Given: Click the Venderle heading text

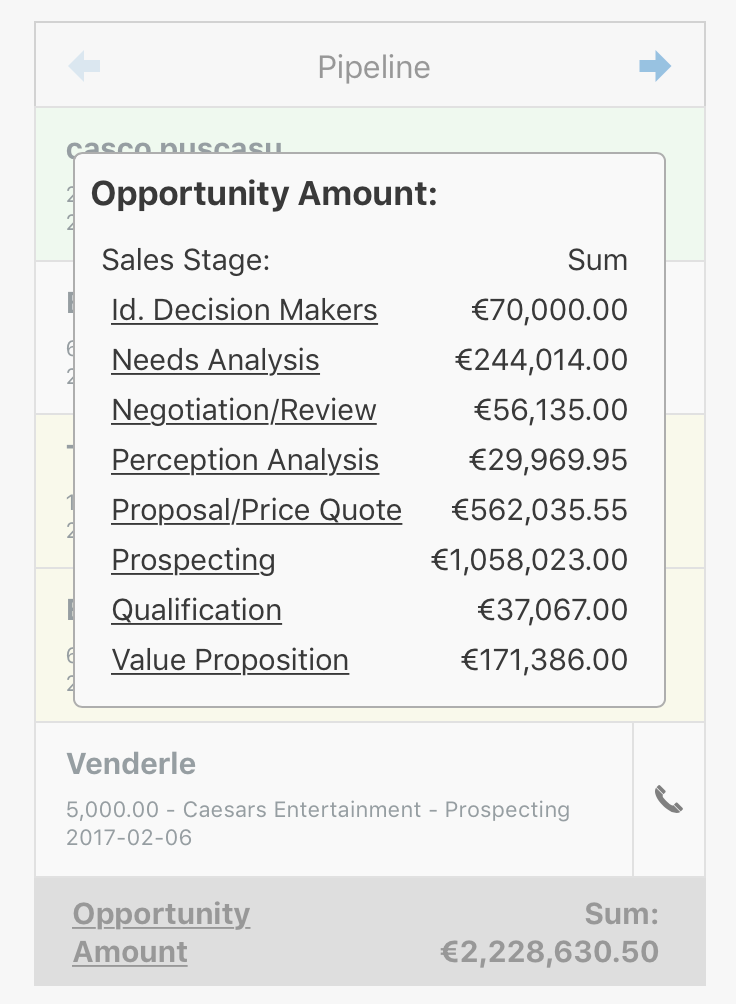Looking at the screenshot, I should point(131,763).
